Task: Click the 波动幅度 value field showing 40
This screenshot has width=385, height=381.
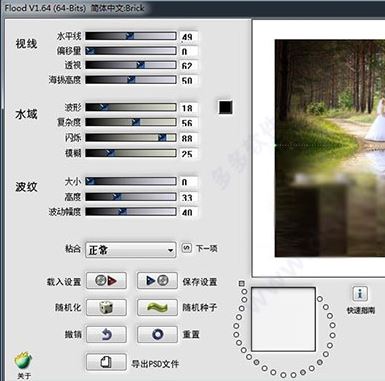Action: (x=188, y=212)
